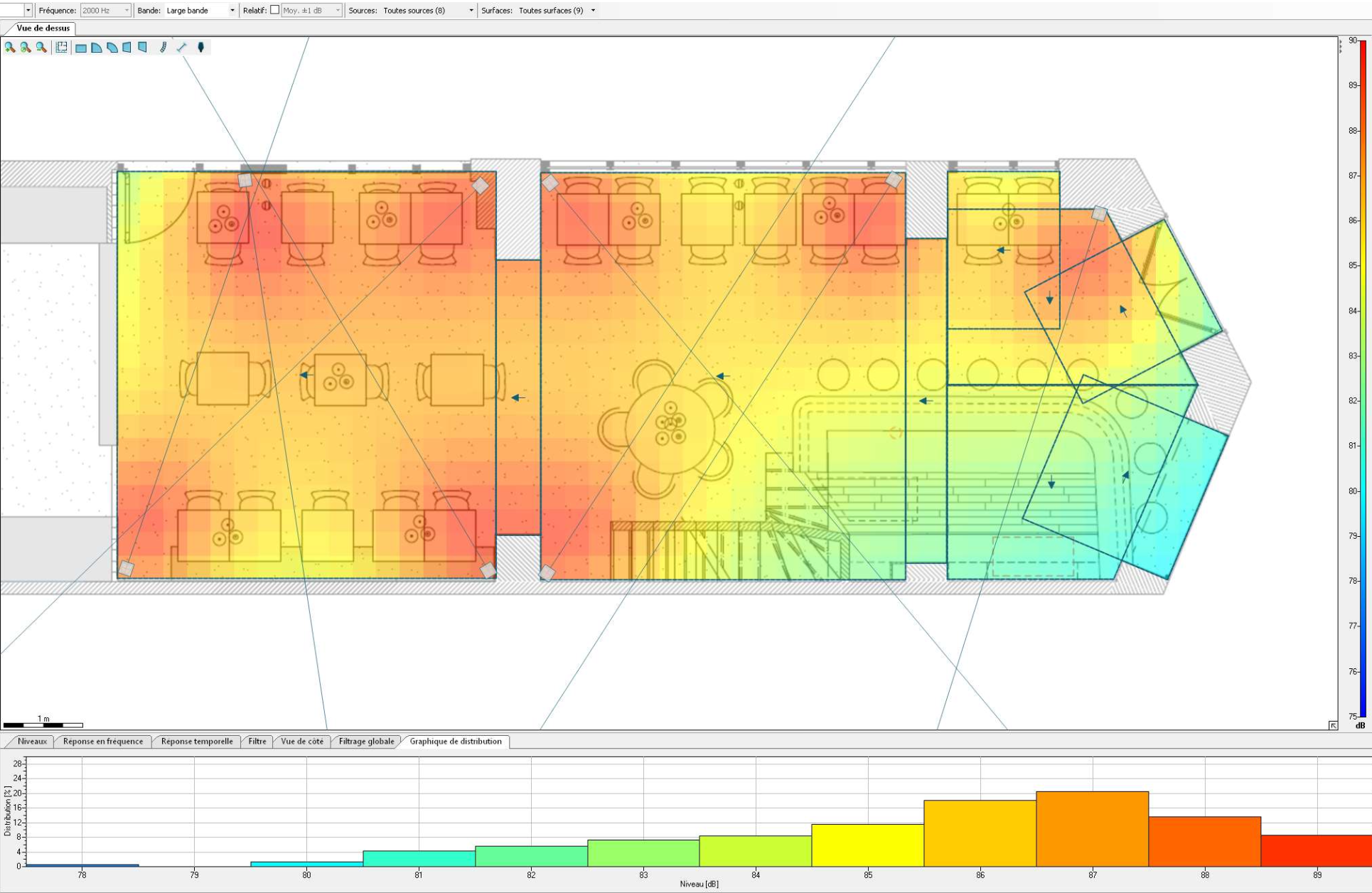Select speaker at top-right of left room
The width and height of the screenshot is (1372, 893).
click(481, 186)
